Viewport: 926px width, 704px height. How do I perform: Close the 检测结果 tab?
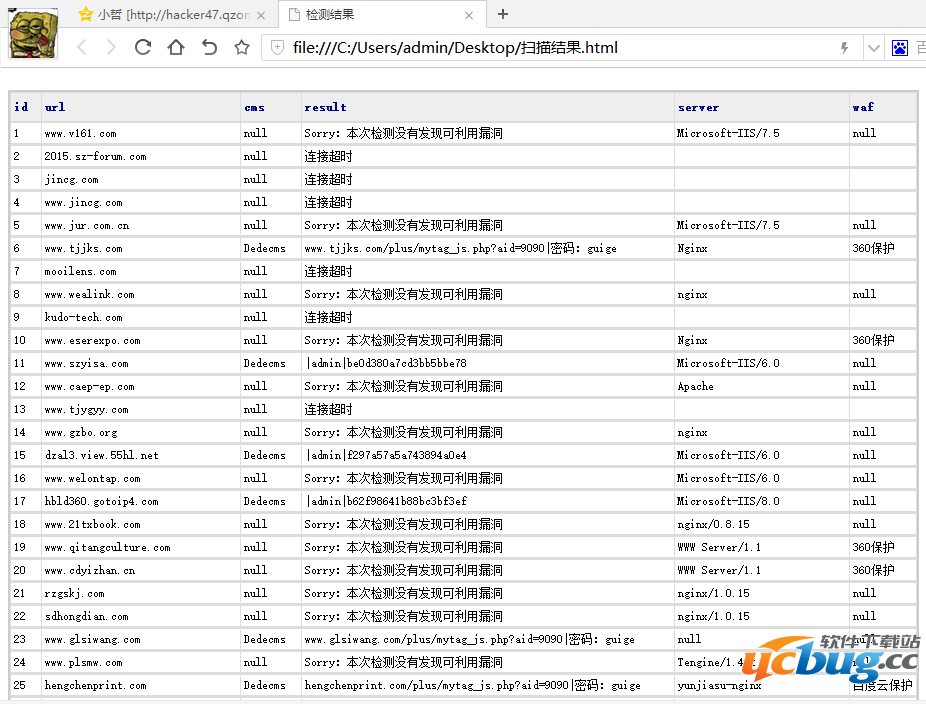pyautogui.click(x=470, y=15)
